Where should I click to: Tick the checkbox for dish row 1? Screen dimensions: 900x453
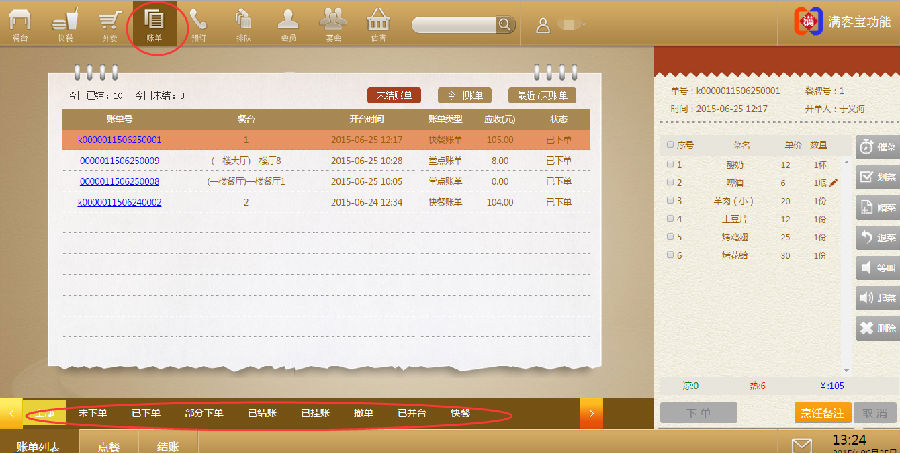(x=670, y=165)
